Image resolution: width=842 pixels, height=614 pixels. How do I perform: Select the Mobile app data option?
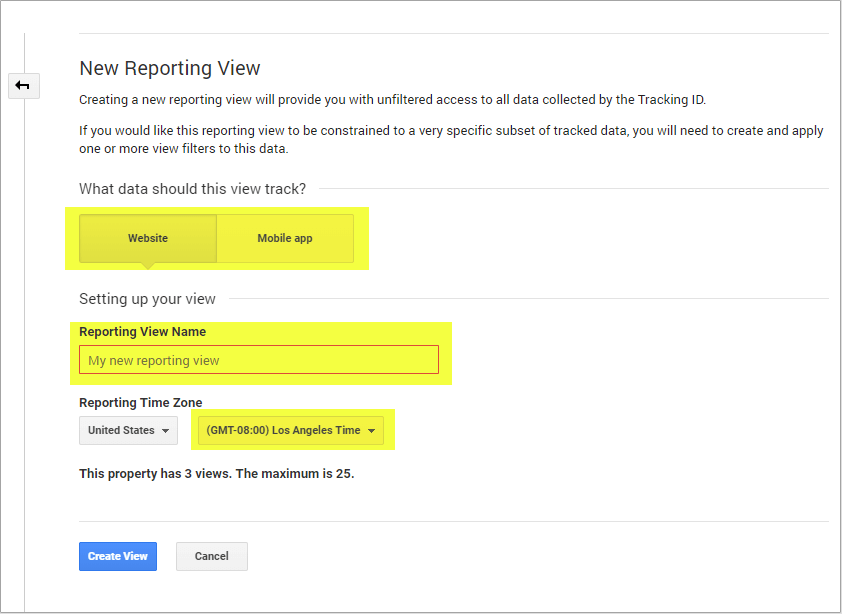pos(285,239)
